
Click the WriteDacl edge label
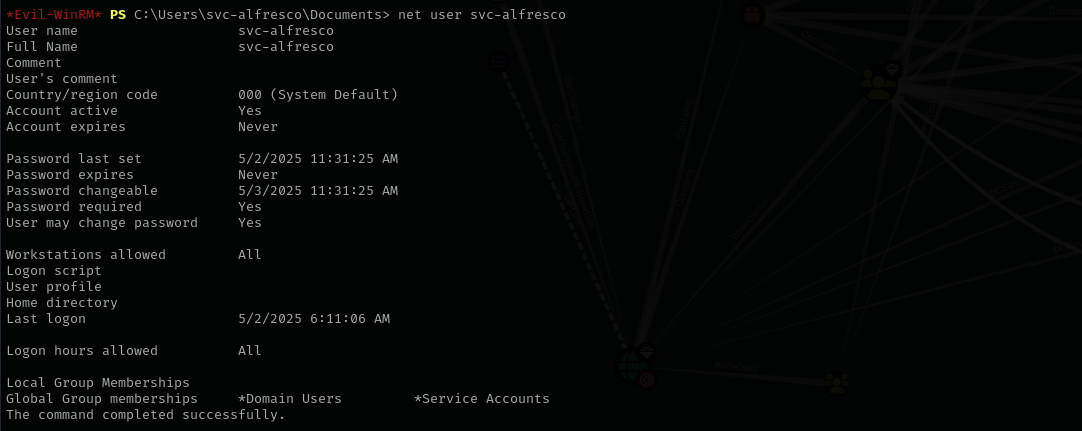(736, 367)
